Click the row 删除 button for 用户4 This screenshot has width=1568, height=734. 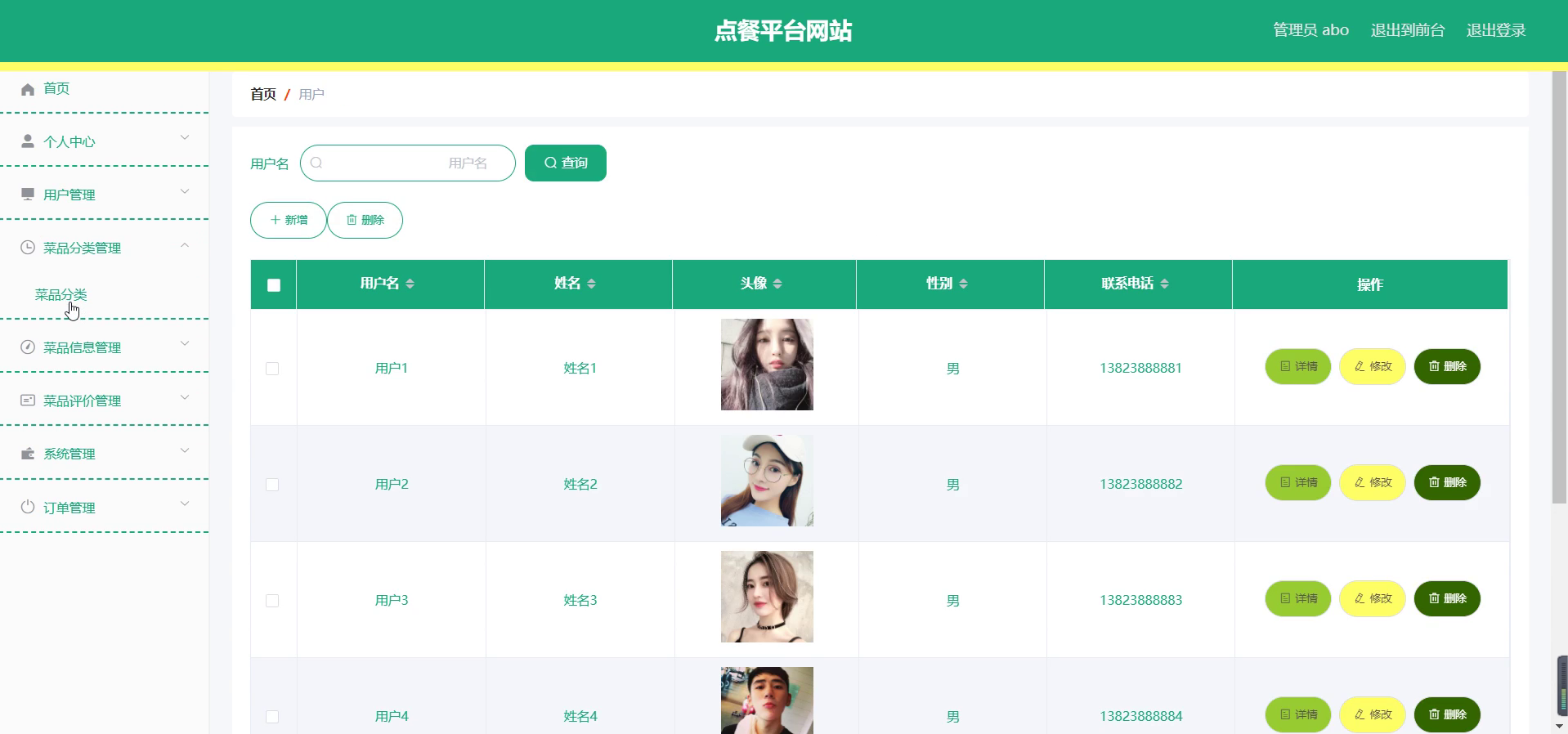(1447, 714)
